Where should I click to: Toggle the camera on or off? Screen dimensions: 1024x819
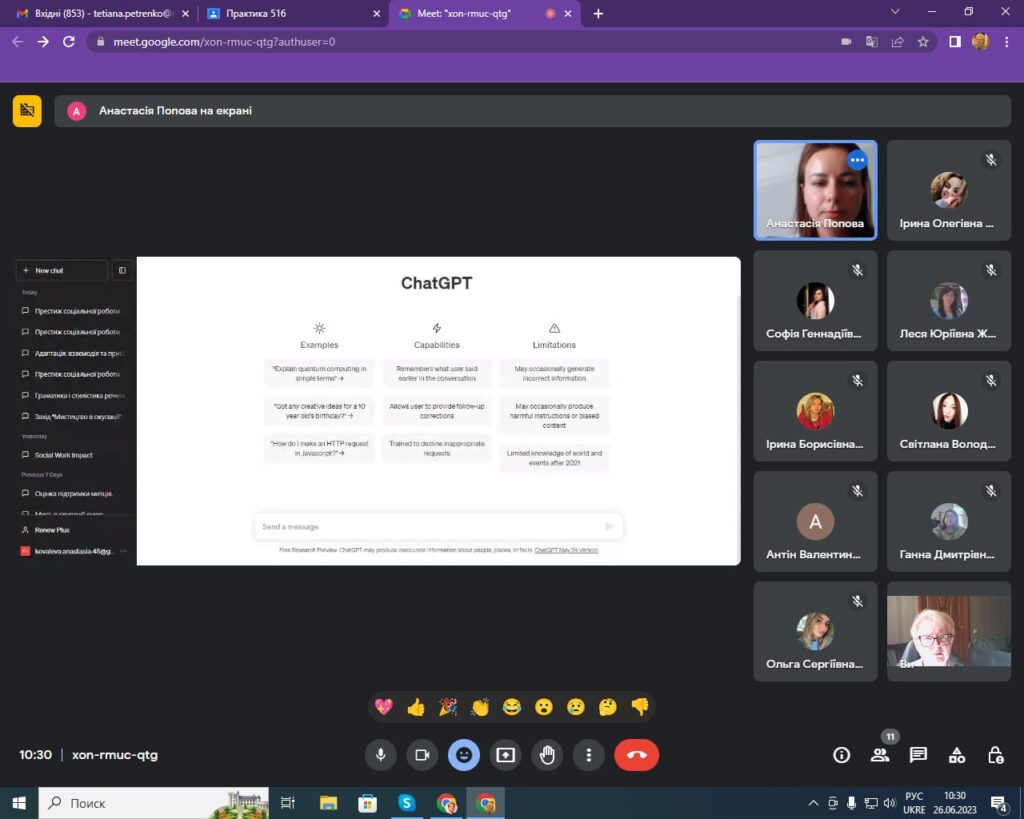(422, 755)
